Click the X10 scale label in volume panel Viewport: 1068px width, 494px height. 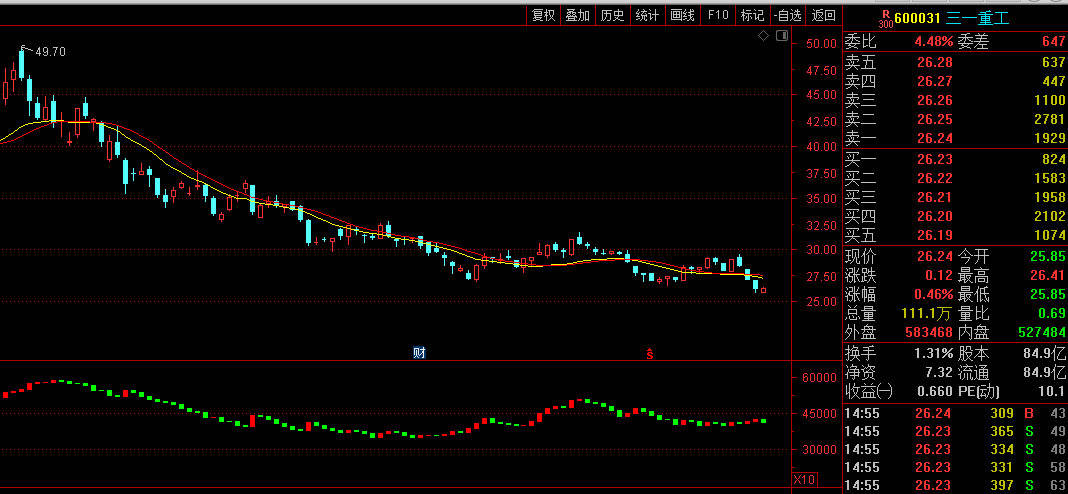pos(803,480)
